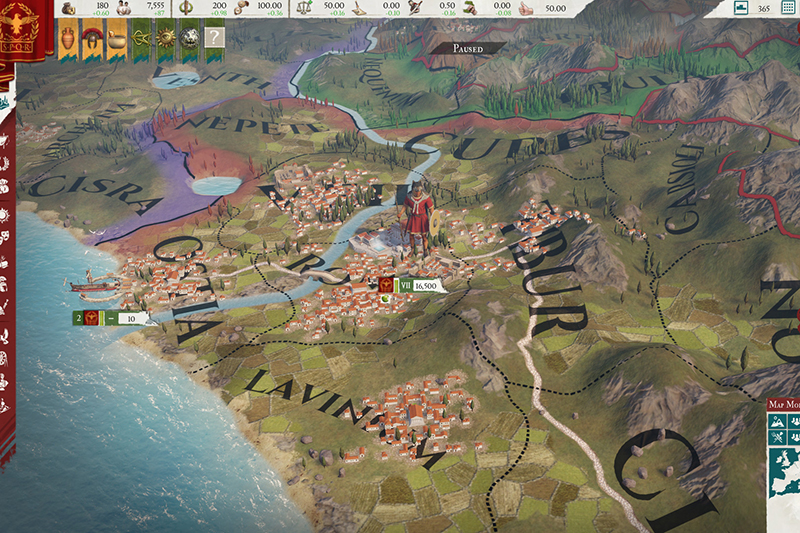Click the 16,500 troop count label
Viewport: 800px width, 533px height.
[x=426, y=286]
